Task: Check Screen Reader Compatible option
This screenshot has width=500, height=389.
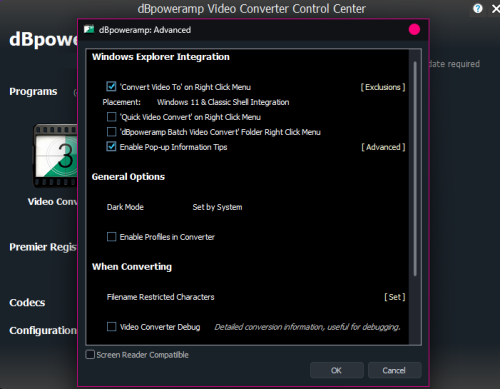Action: [x=90, y=354]
